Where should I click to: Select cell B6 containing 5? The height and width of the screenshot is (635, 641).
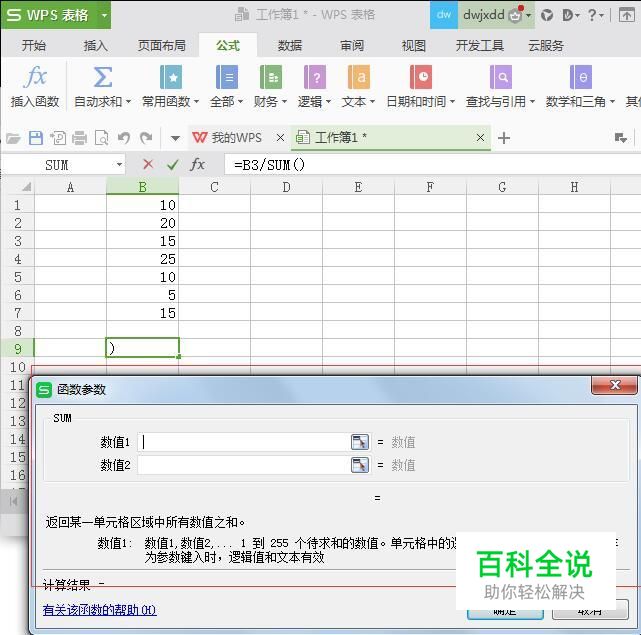(142, 295)
